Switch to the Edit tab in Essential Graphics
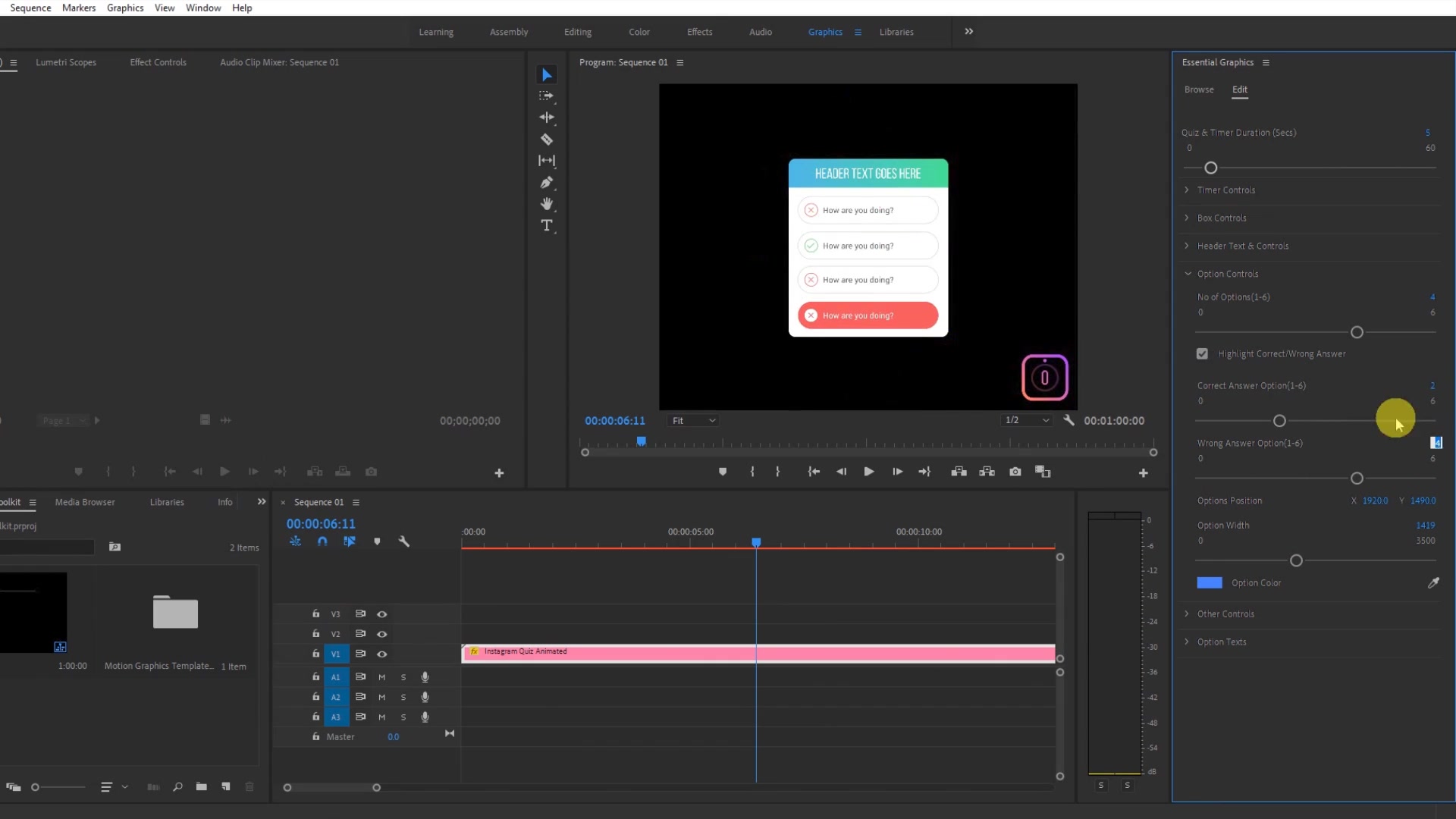 pos(1240,89)
